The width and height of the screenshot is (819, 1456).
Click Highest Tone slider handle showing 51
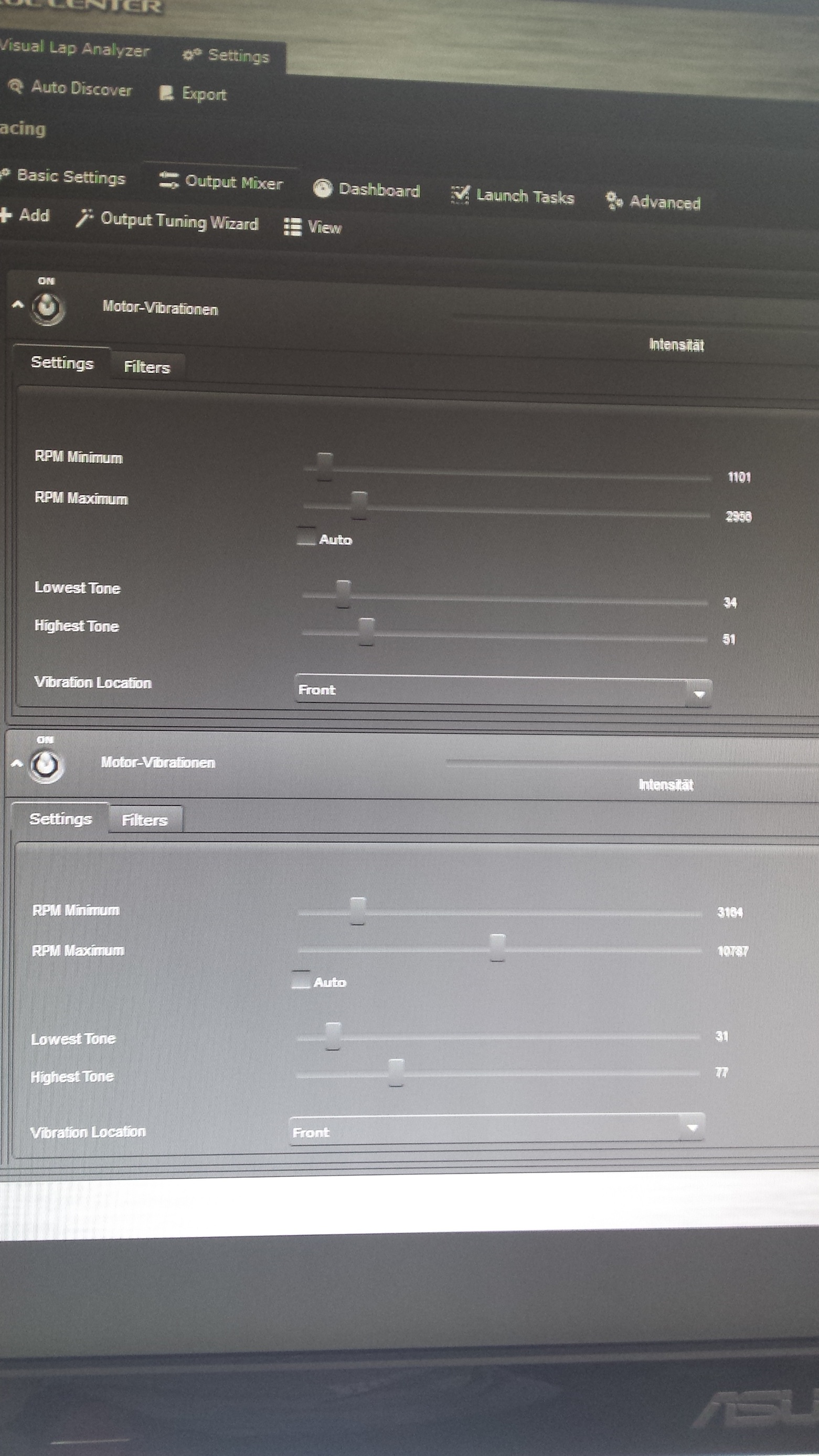[366, 631]
